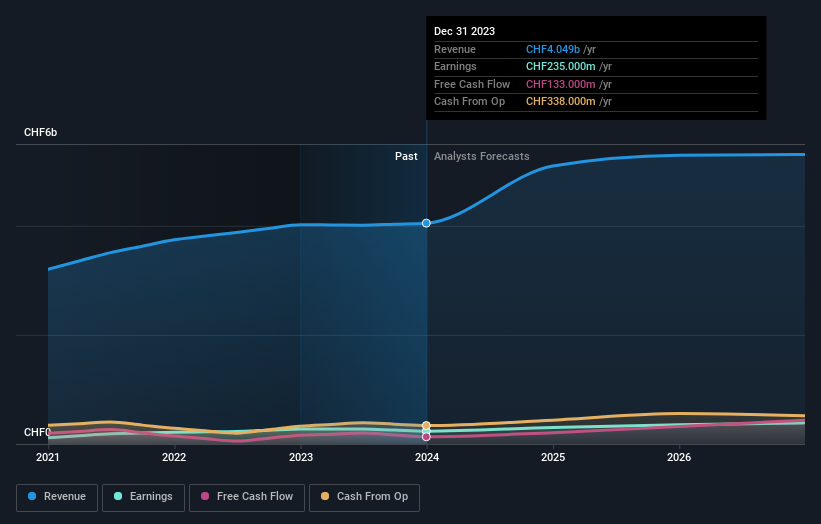The height and width of the screenshot is (524, 821).
Task: Click the blue Revenue legend dot
Action: [32, 496]
